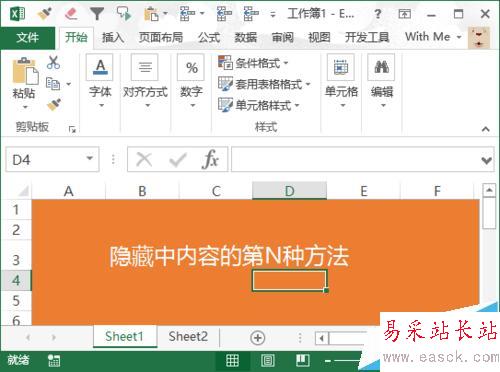Screen dimensions: 500x372
Task: Open the clipboard pane dialog launcher
Action: click(72, 129)
